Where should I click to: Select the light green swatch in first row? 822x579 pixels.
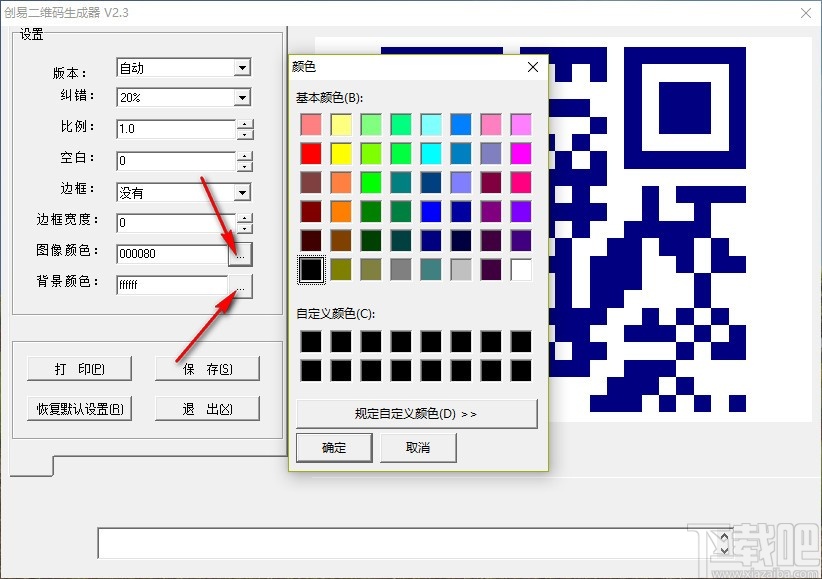(x=371, y=125)
